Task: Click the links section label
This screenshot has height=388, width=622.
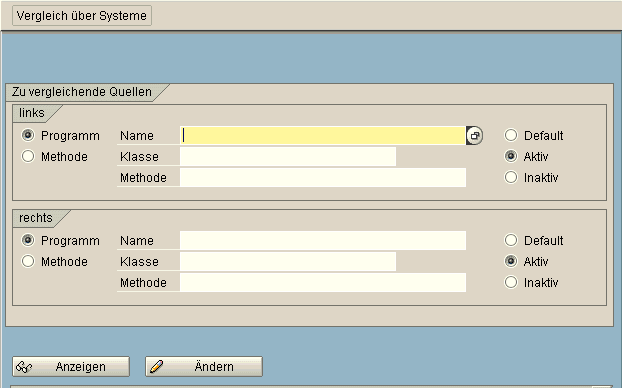Action: pyautogui.click(x=32, y=113)
